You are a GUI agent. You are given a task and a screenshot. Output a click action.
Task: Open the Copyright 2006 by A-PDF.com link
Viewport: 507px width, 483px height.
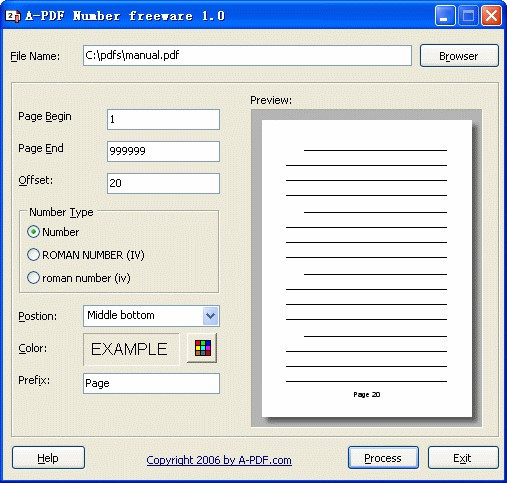[219, 460]
